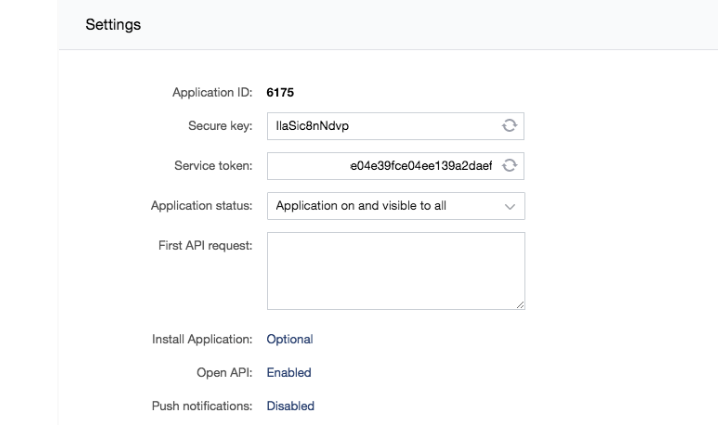Click the 'Push notifications:' label
Viewport: 718px width, 425px height.
tap(202, 406)
